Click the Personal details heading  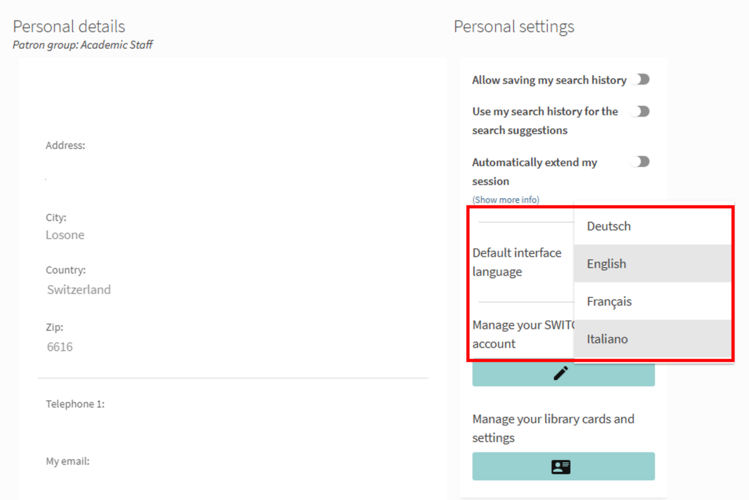pos(69,27)
